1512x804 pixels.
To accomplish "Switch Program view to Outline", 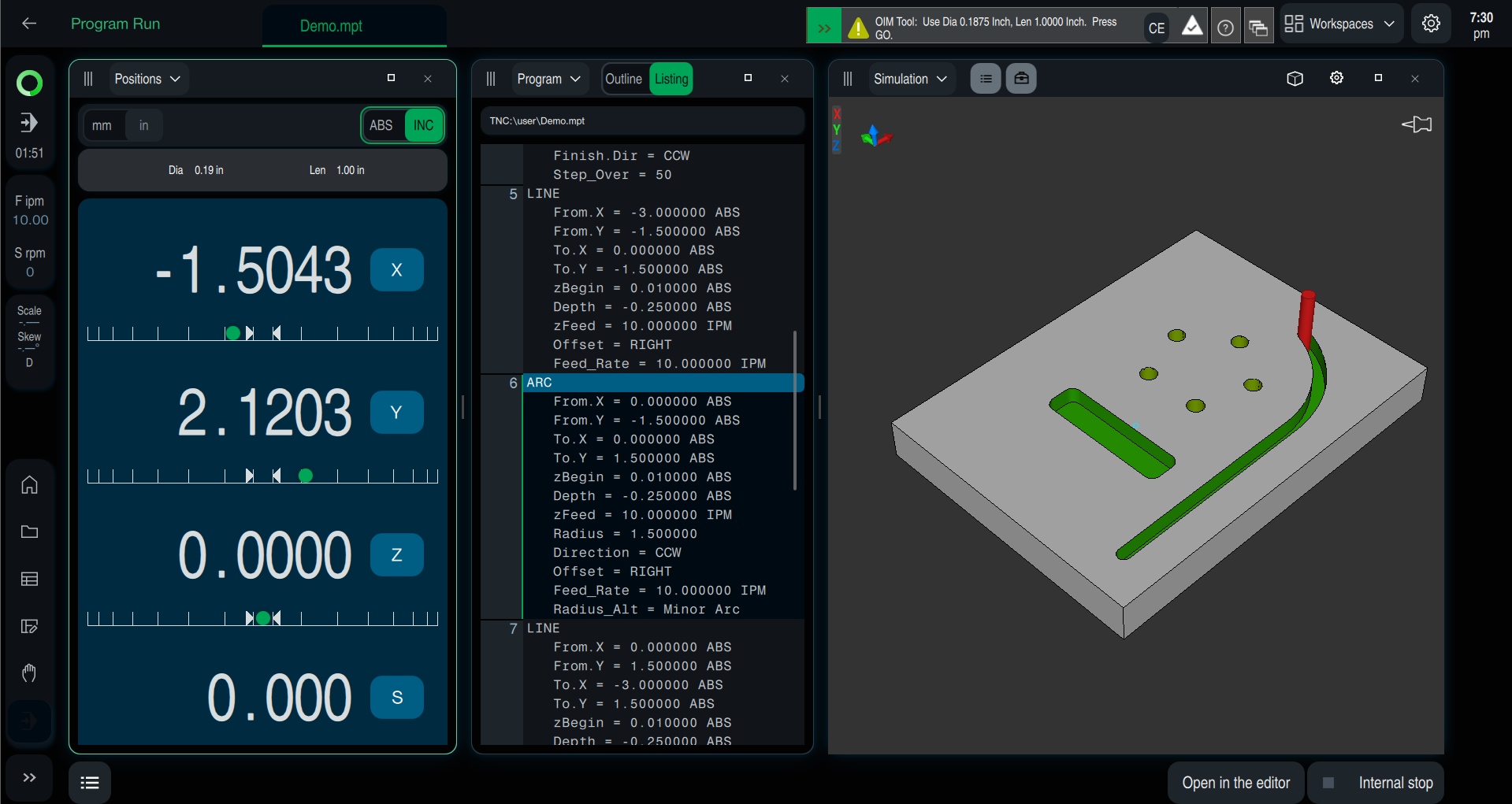I will point(624,79).
